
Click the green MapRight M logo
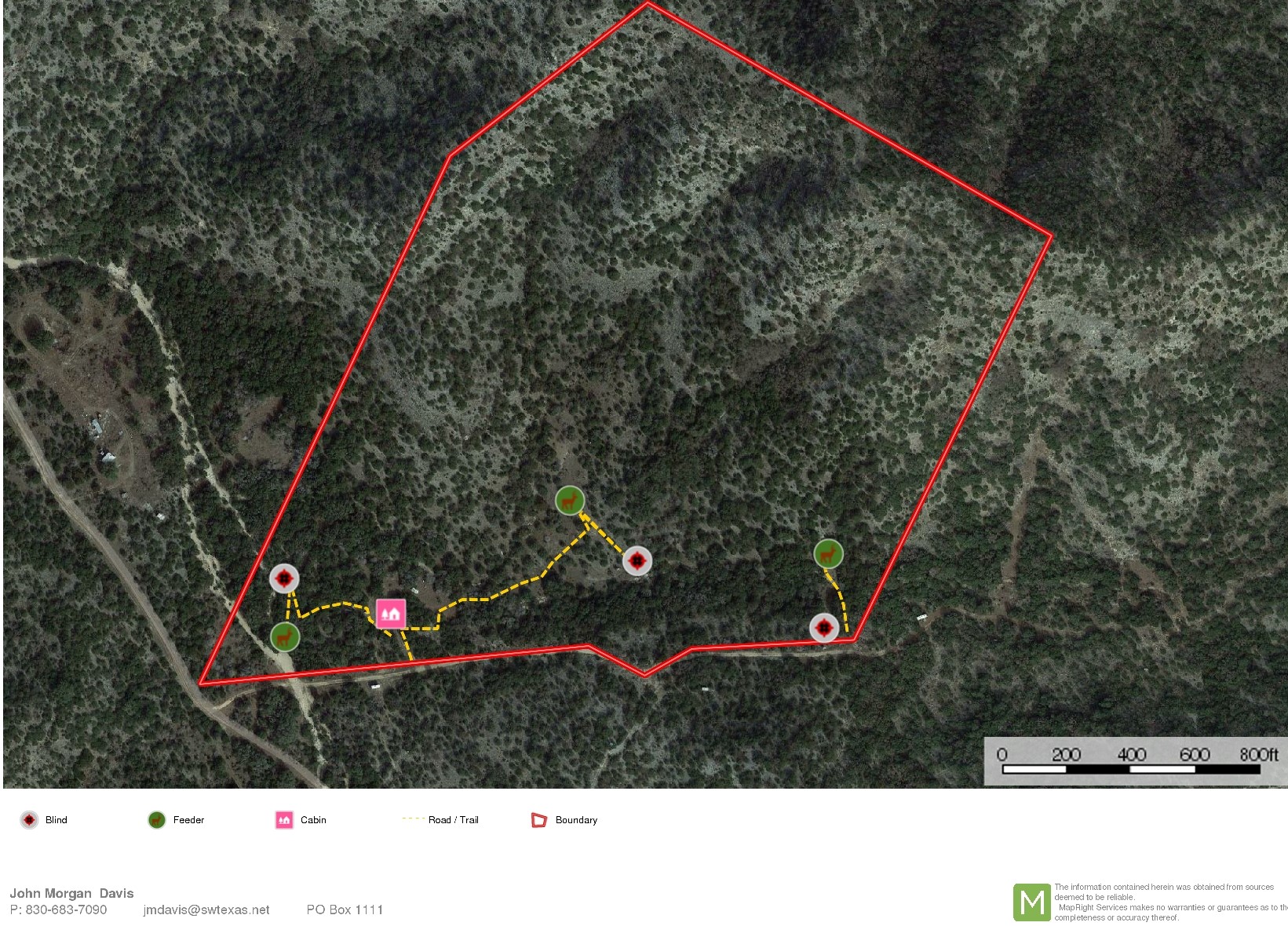[1031, 902]
